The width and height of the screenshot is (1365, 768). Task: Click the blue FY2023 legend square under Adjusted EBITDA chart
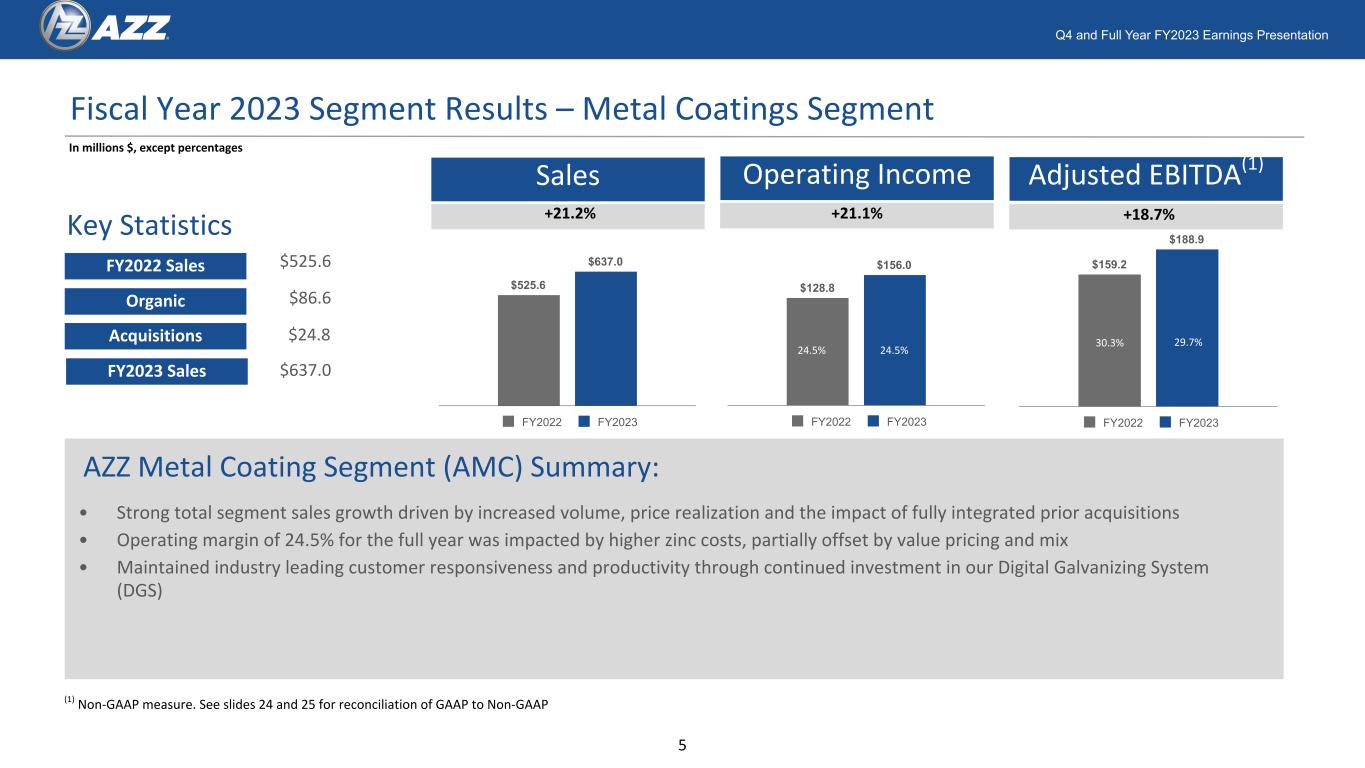click(x=1165, y=422)
